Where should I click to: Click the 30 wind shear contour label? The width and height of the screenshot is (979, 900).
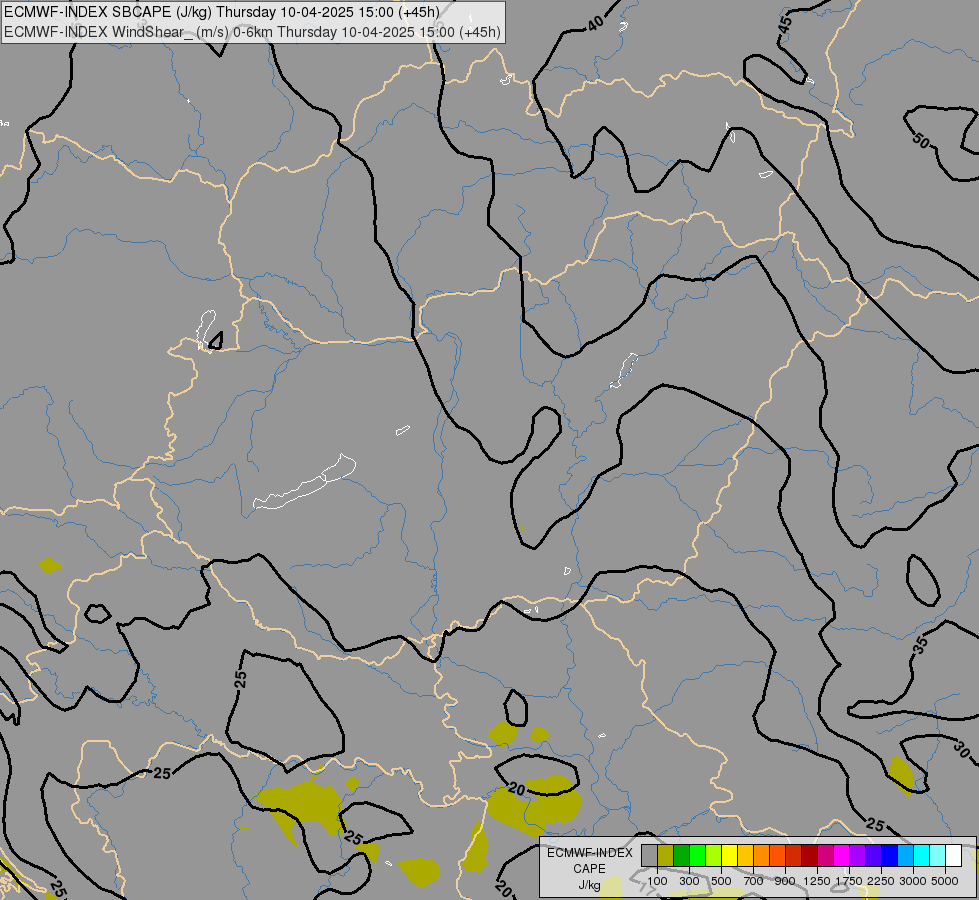(x=962, y=748)
